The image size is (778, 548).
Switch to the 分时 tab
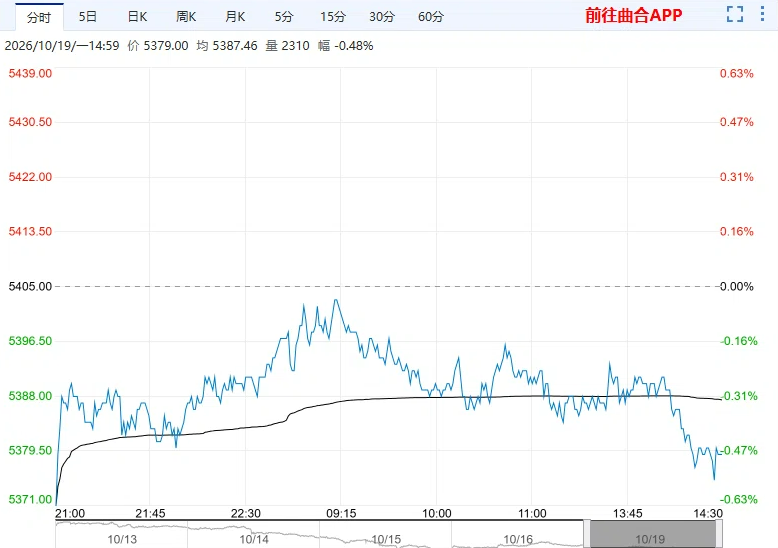[39, 17]
